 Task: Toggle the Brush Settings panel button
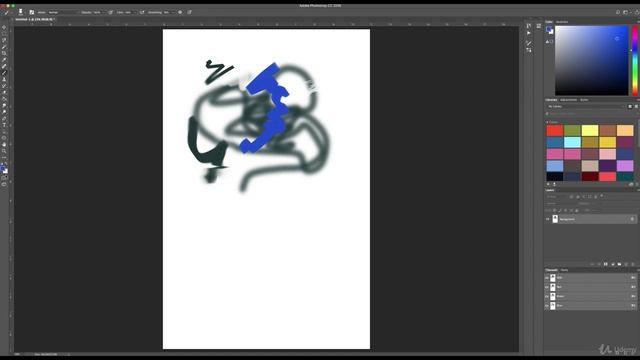click(32, 12)
